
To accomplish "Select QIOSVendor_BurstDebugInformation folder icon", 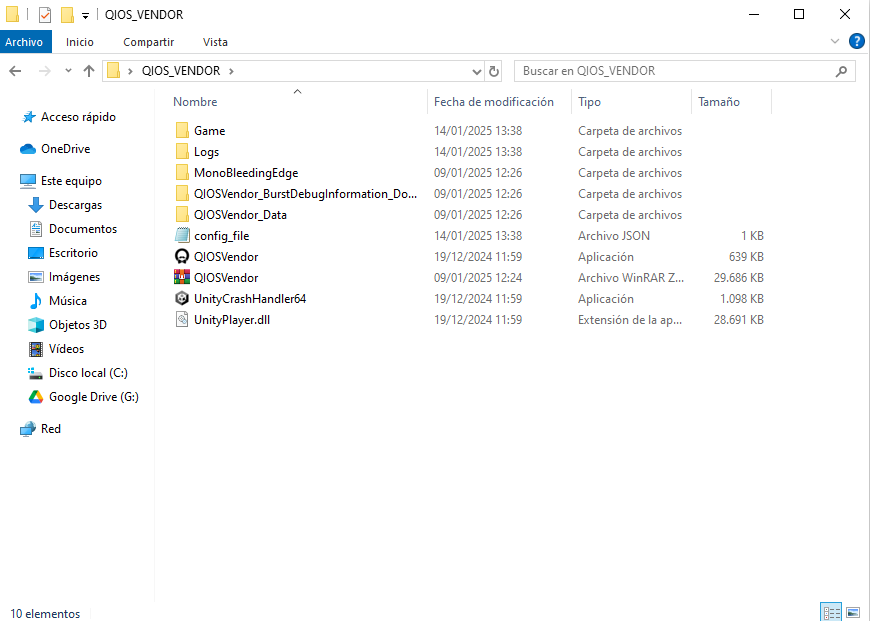I will click(182, 194).
